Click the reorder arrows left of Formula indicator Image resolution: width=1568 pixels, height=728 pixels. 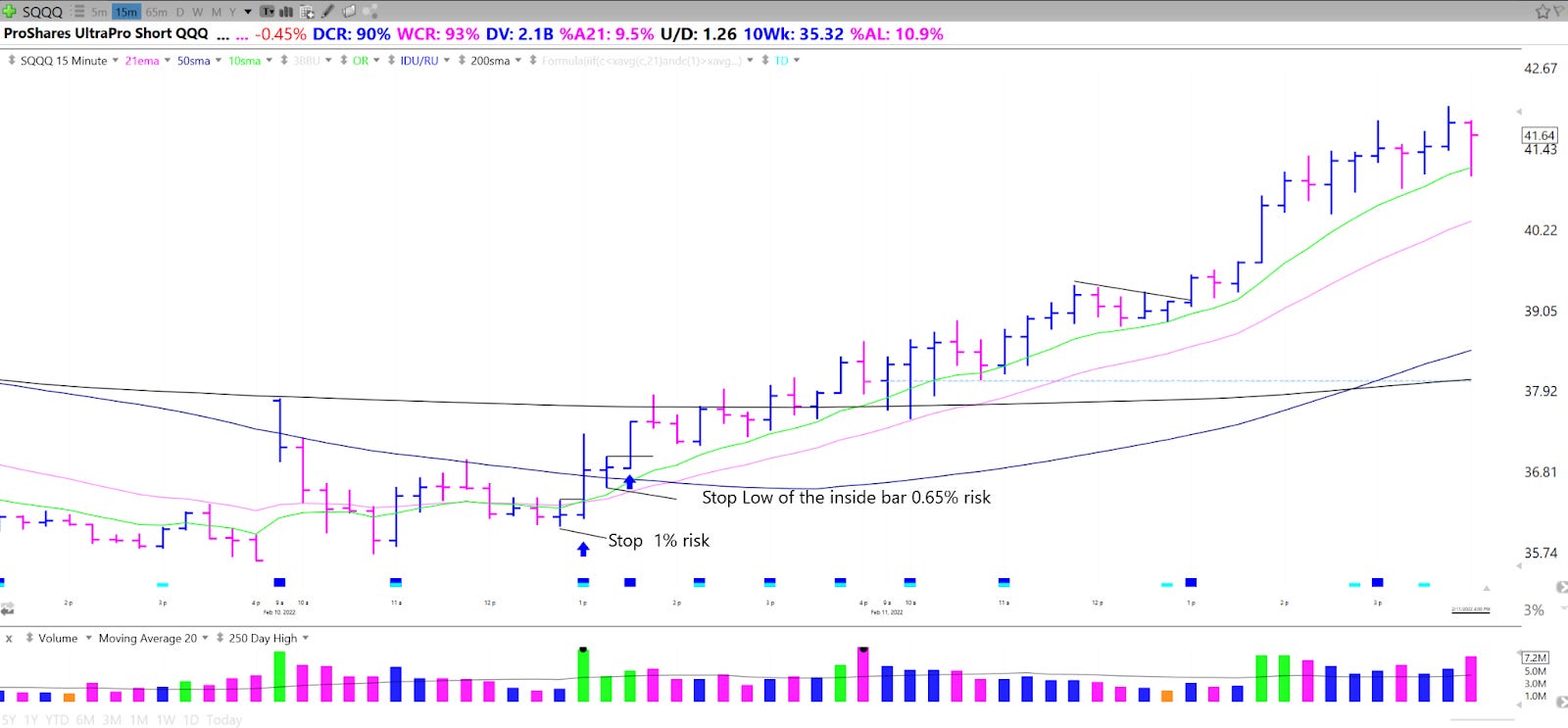[533, 61]
